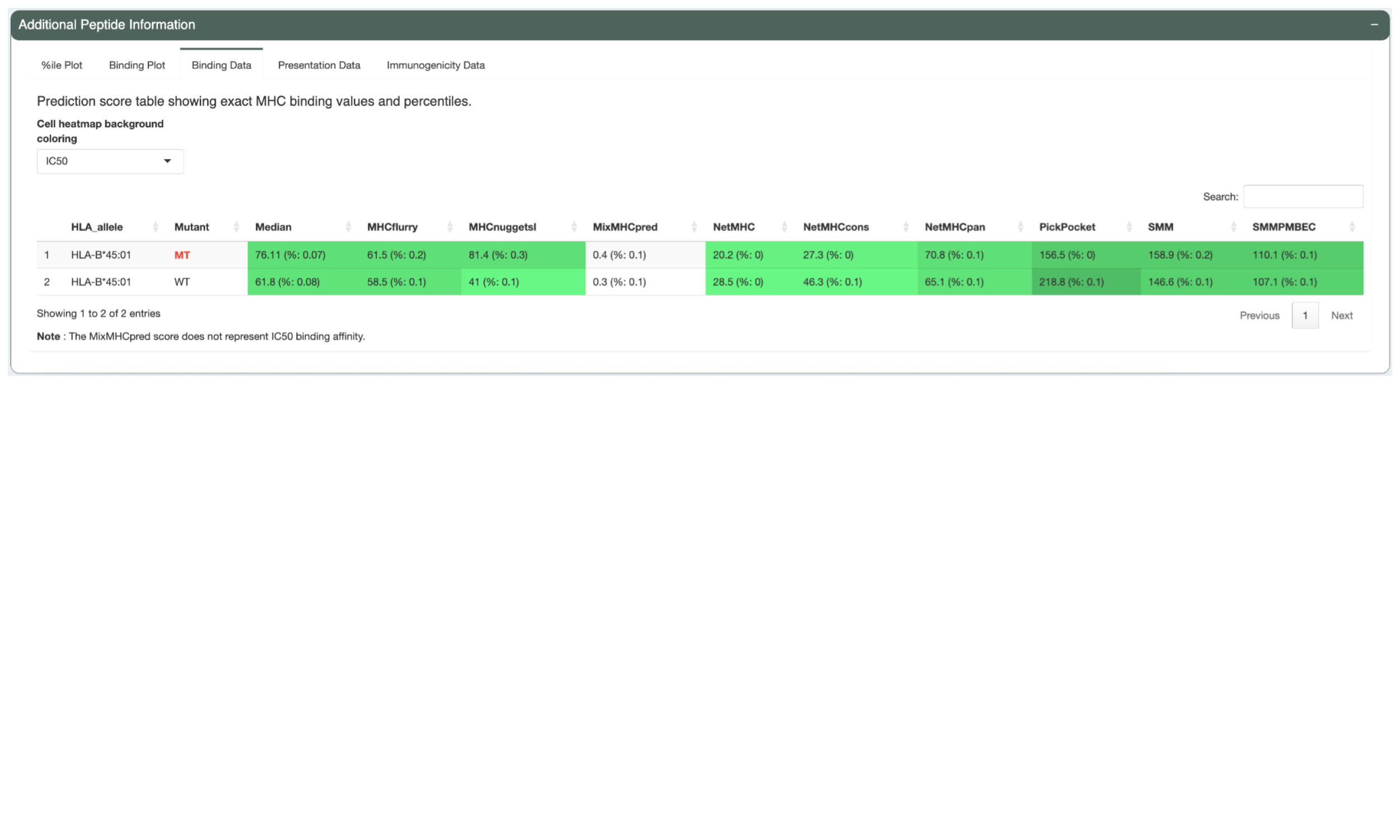Viewport: 1400px width, 840px height.
Task: Sort by the Mutant column arrows
Action: tap(236, 227)
